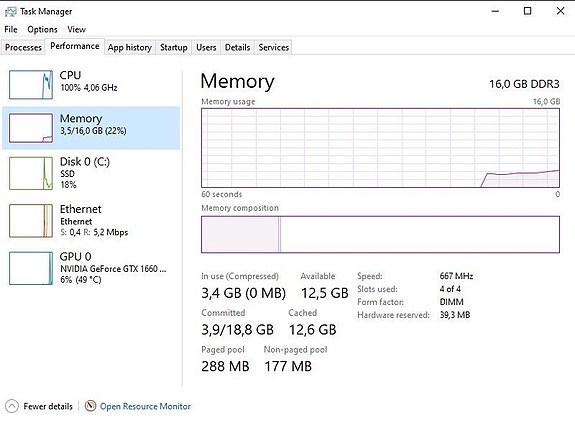Switch to the Processes tab

point(23,47)
